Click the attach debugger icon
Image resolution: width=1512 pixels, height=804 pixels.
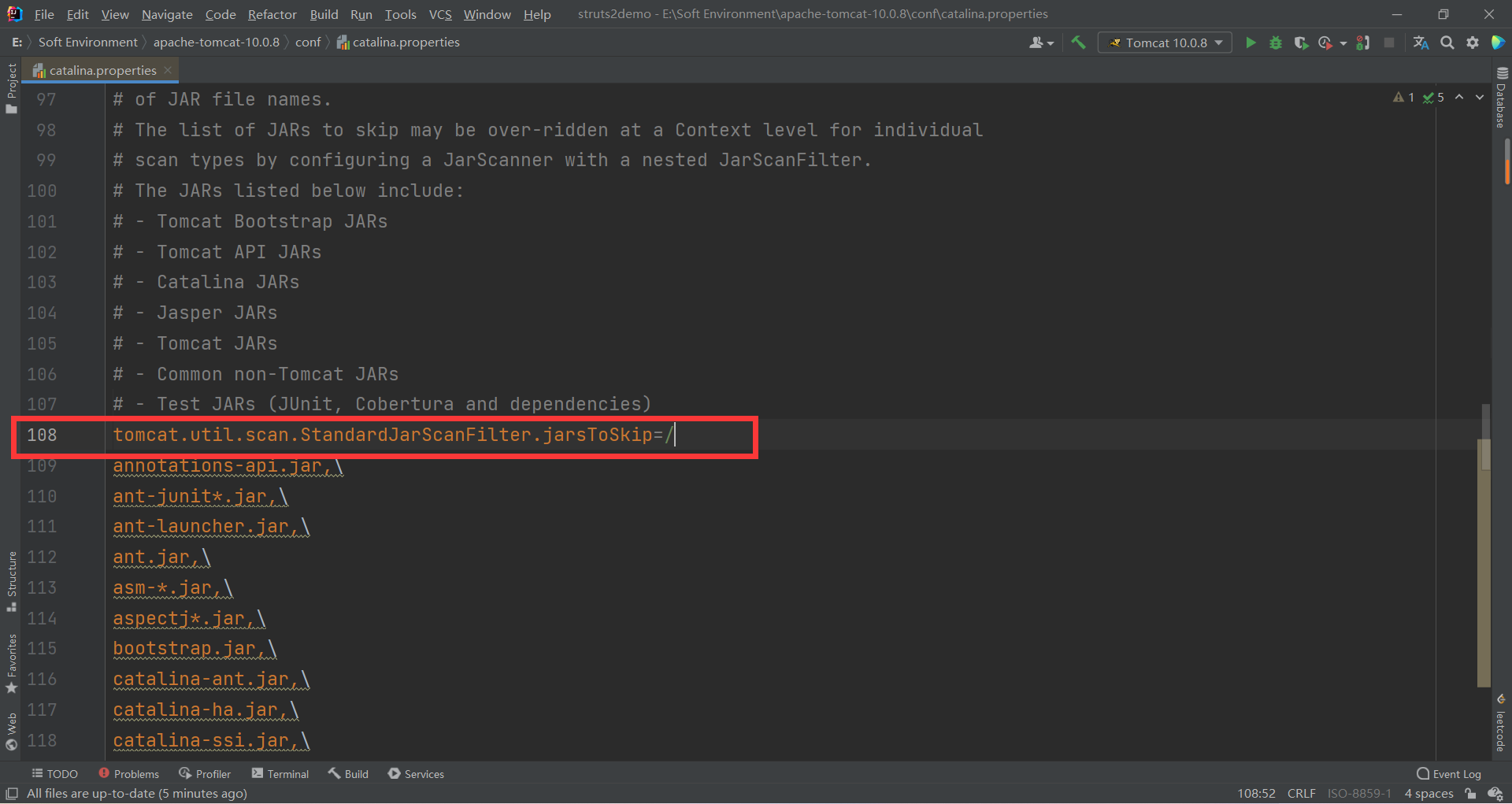point(1363,43)
